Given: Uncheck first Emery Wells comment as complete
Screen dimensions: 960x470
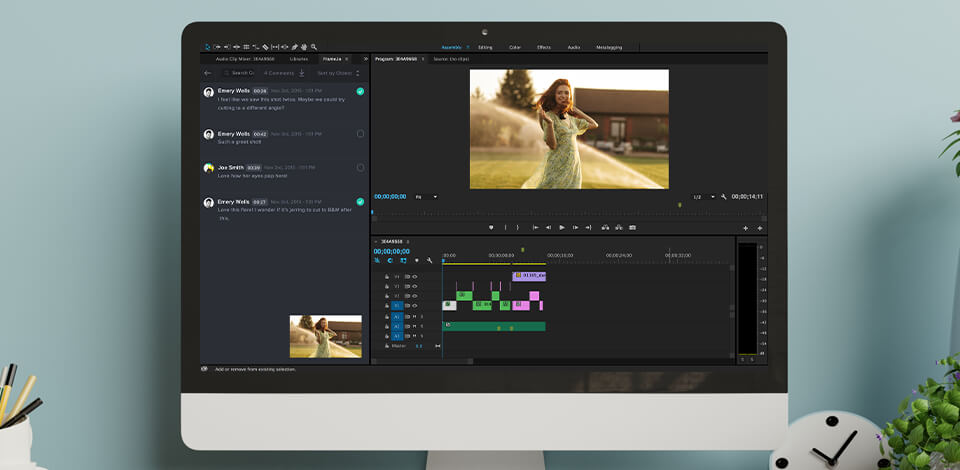Looking at the screenshot, I should point(360,92).
